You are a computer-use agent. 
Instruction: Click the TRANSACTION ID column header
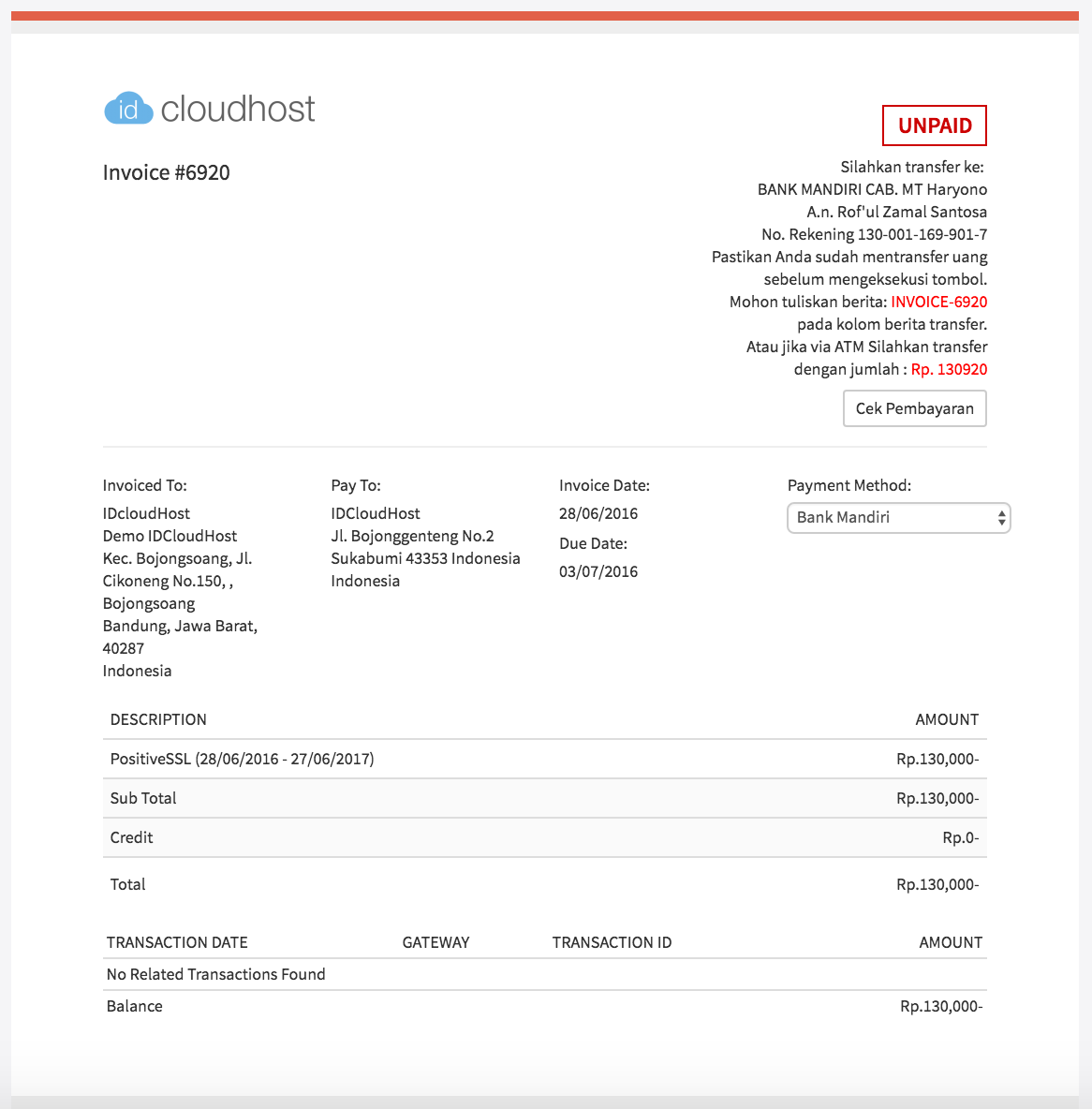612,942
